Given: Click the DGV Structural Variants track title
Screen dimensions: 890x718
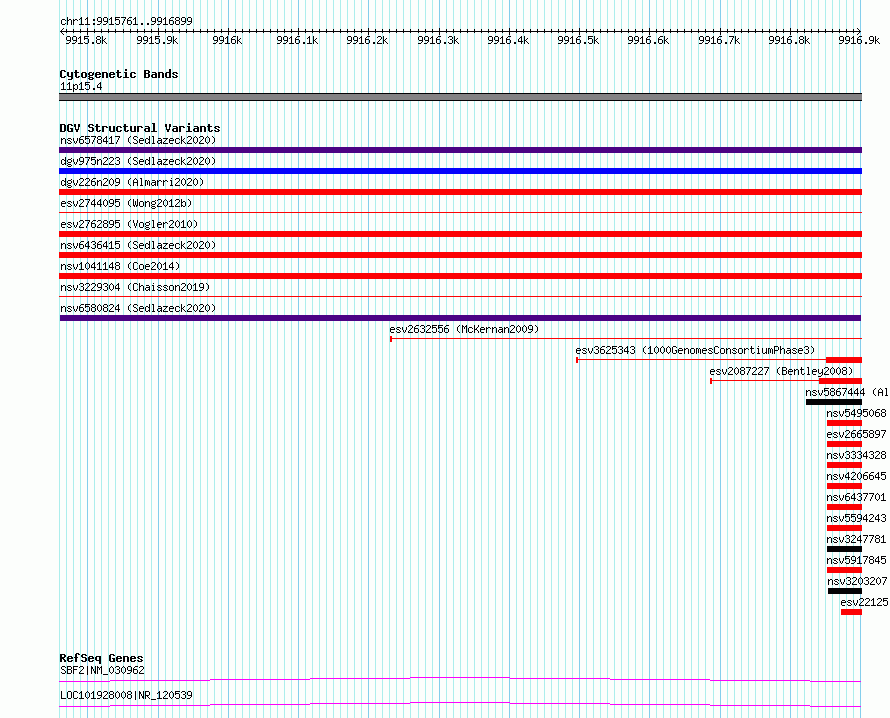Looking at the screenshot, I should 140,128.
